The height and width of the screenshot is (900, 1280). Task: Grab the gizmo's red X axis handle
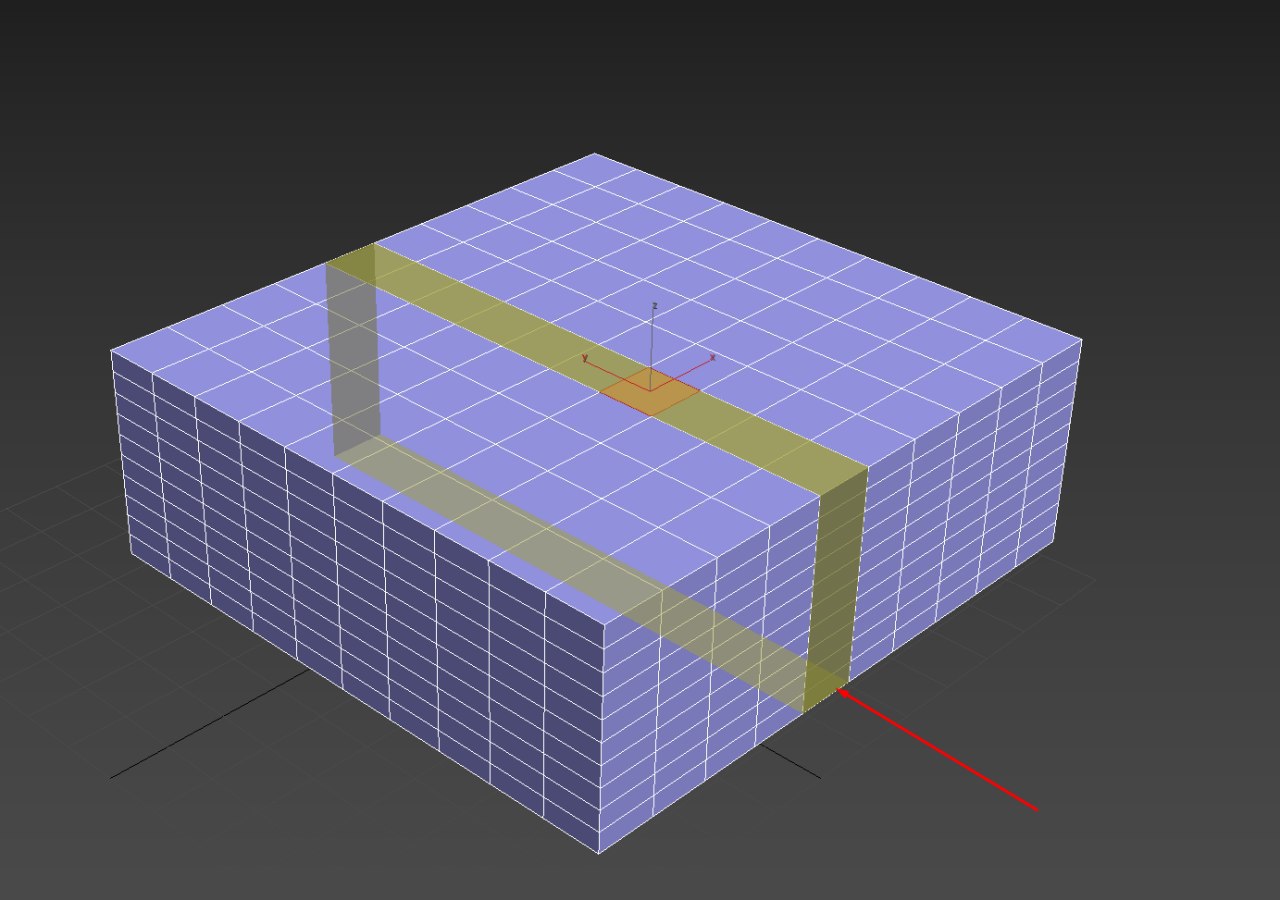(683, 373)
